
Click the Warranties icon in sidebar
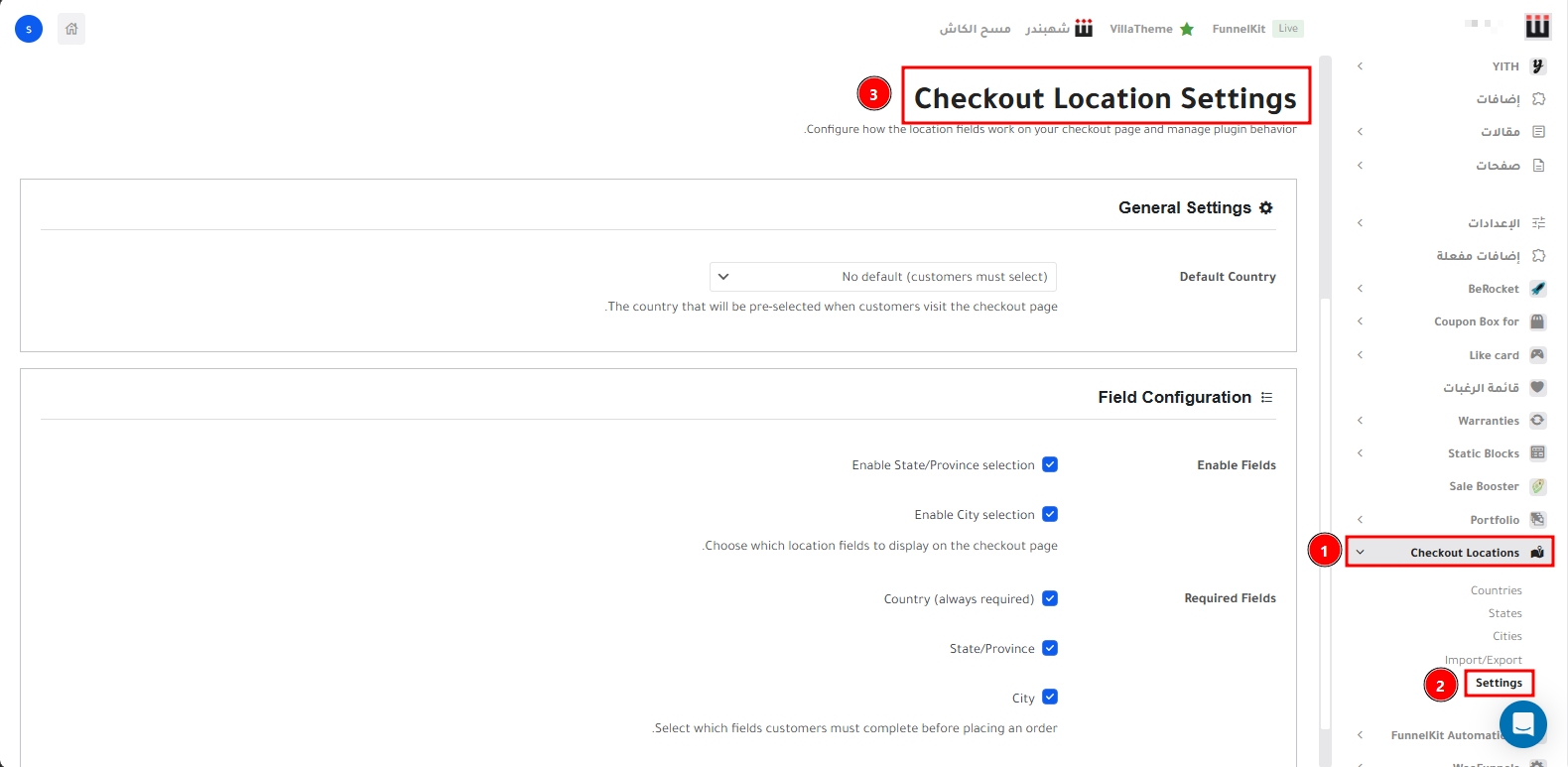pos(1537,421)
